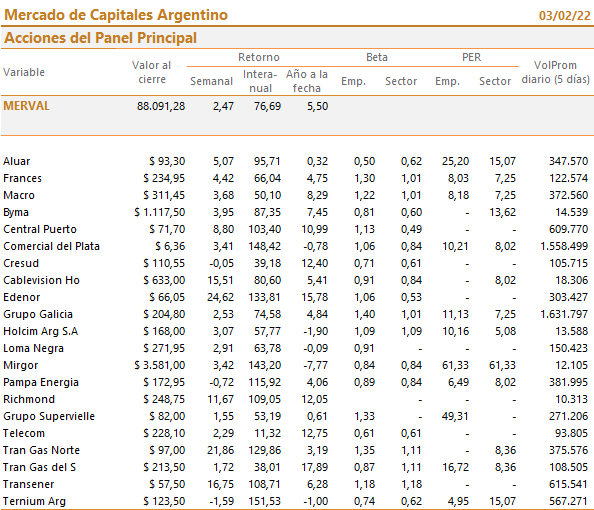Select Supervielle PER value 49,31
The height and width of the screenshot is (510, 594).
(x=455, y=416)
